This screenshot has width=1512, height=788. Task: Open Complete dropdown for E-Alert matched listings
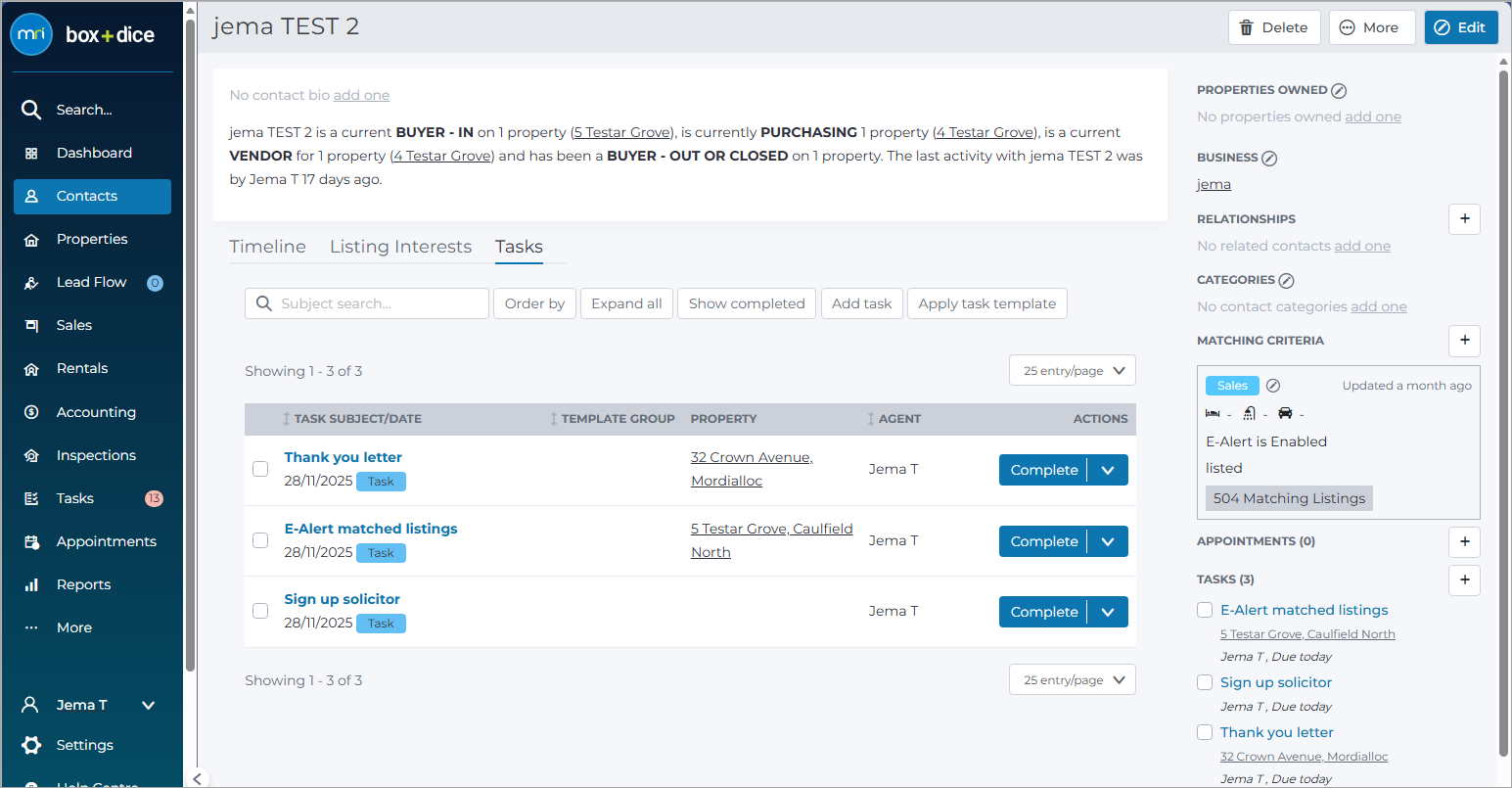(x=1108, y=541)
